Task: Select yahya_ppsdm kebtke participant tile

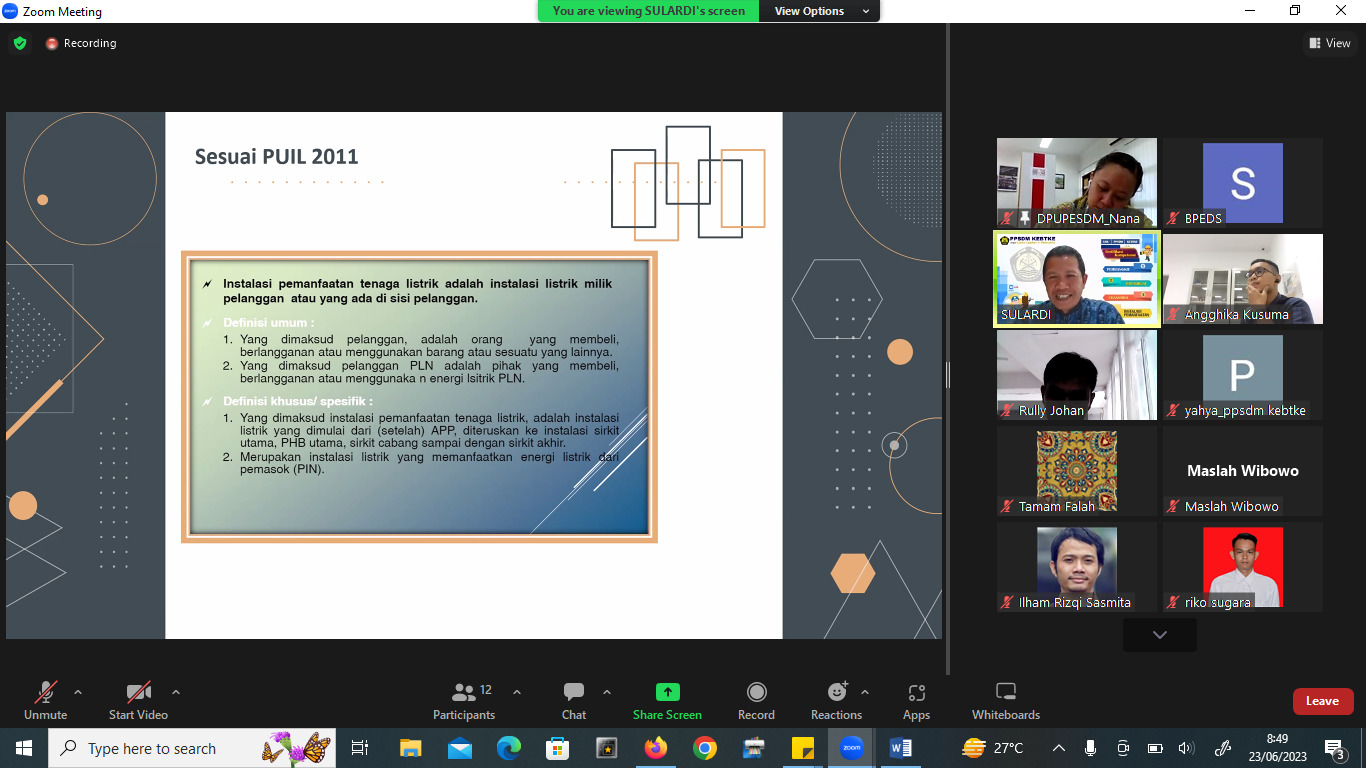Action: click(x=1243, y=375)
